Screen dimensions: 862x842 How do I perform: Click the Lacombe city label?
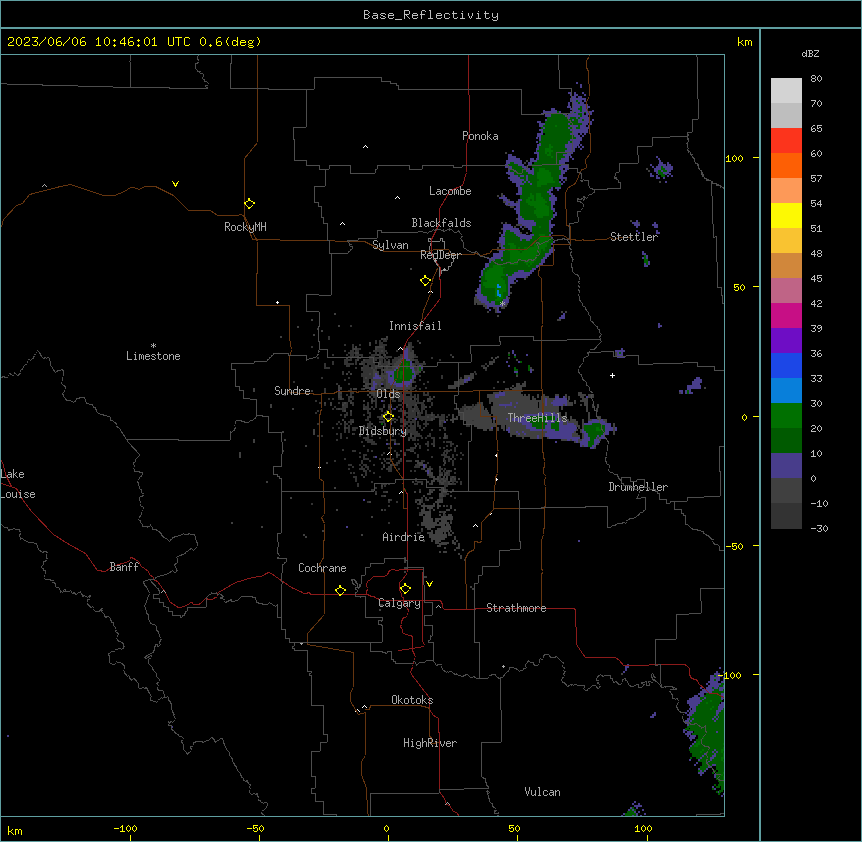[x=450, y=191]
